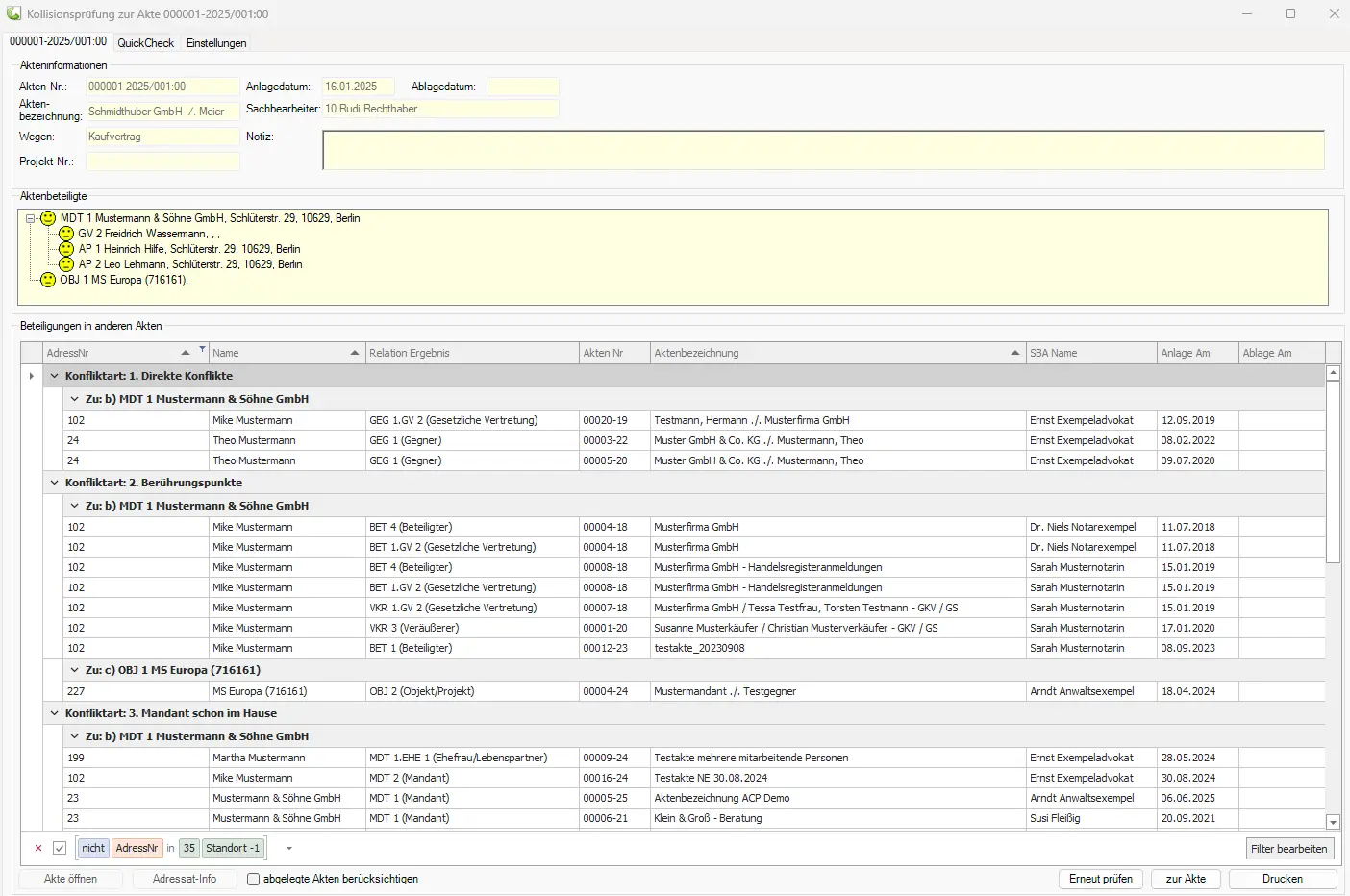1350x896 pixels.
Task: Click the filter icon on the AdressNr column header
Action: tap(202, 348)
